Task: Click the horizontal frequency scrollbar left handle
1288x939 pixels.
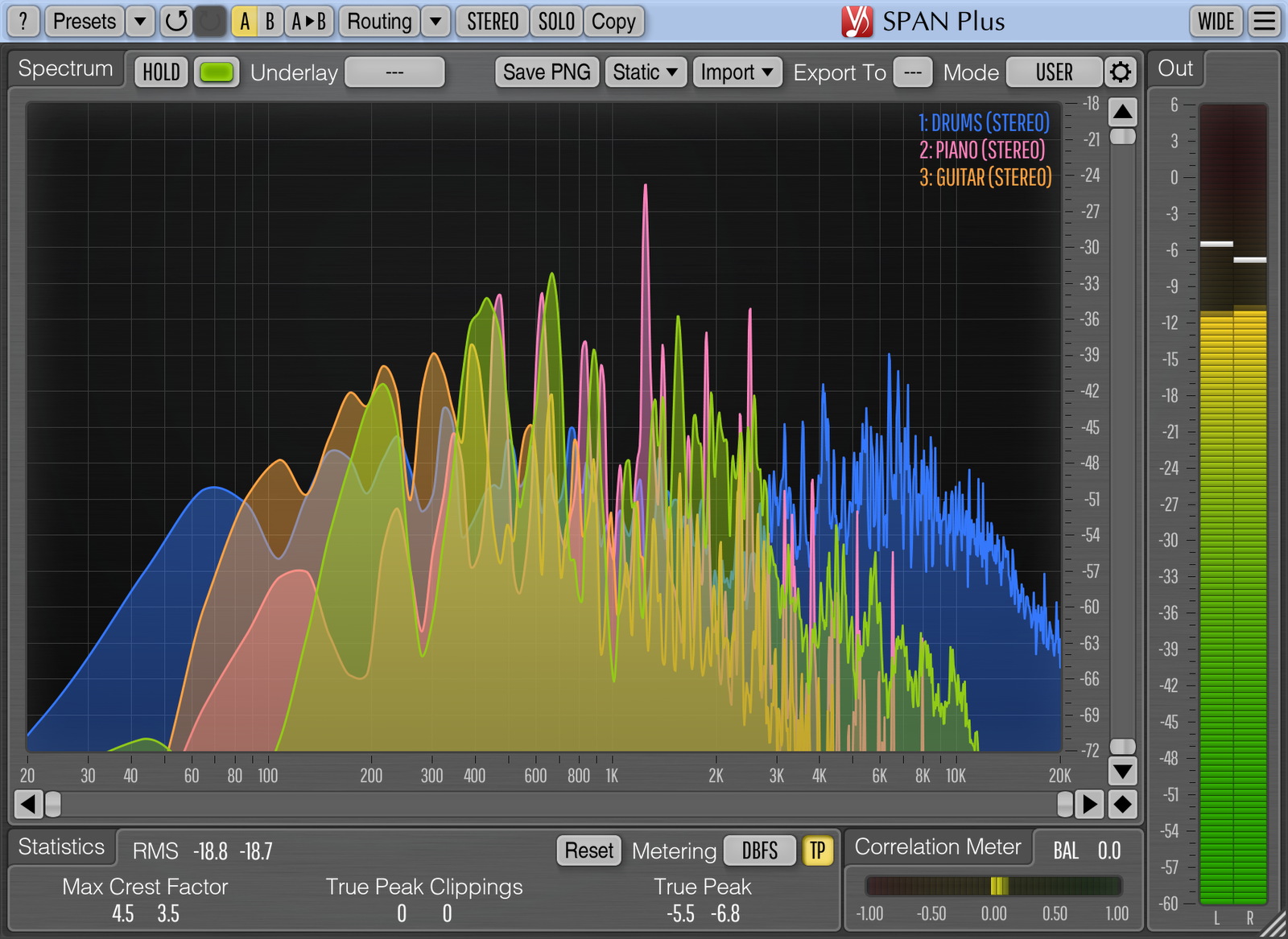Action: pyautogui.click(x=53, y=804)
